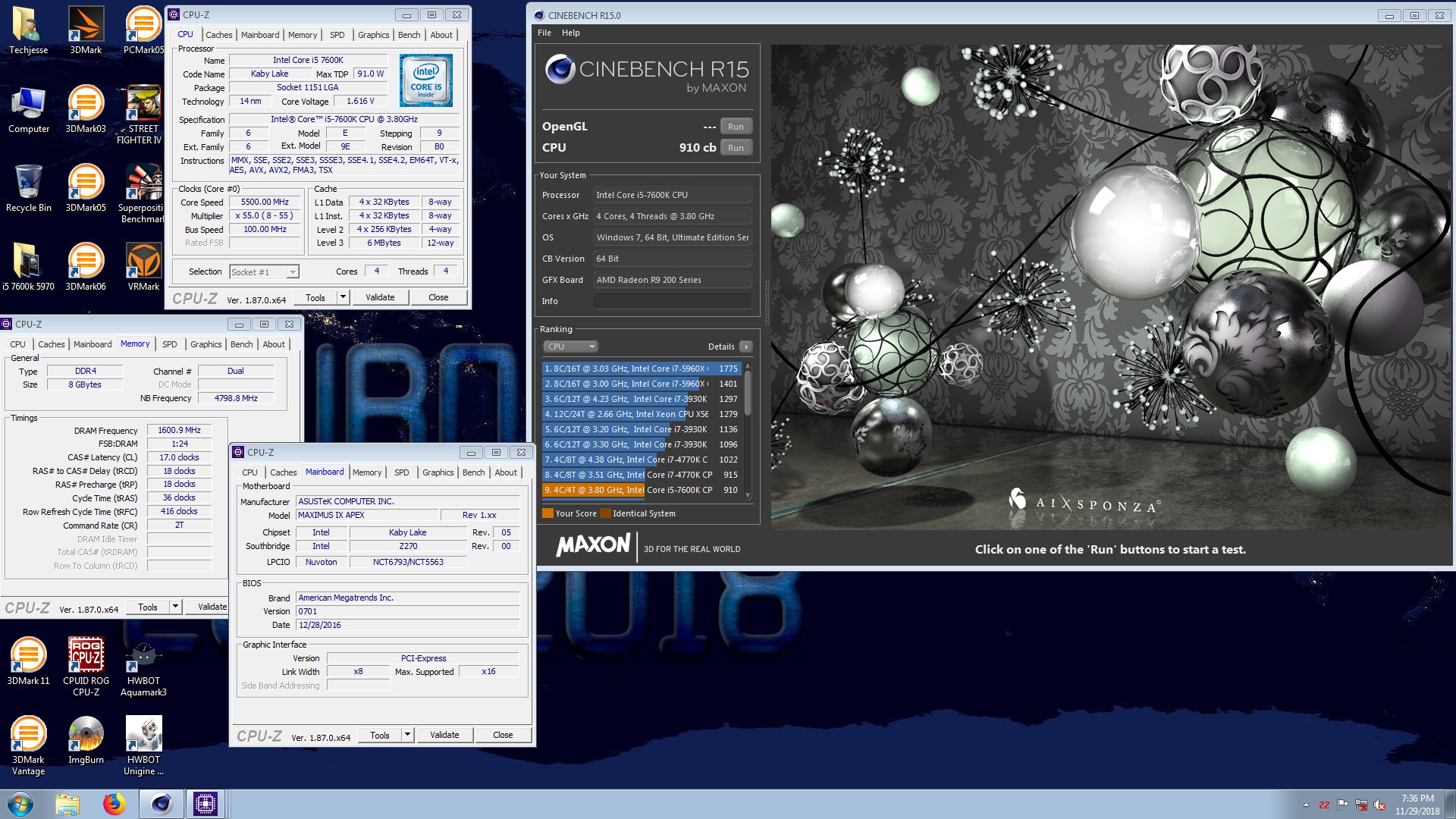The height and width of the screenshot is (819, 1456).
Task: Open Firefox from the taskbar
Action: [114, 804]
